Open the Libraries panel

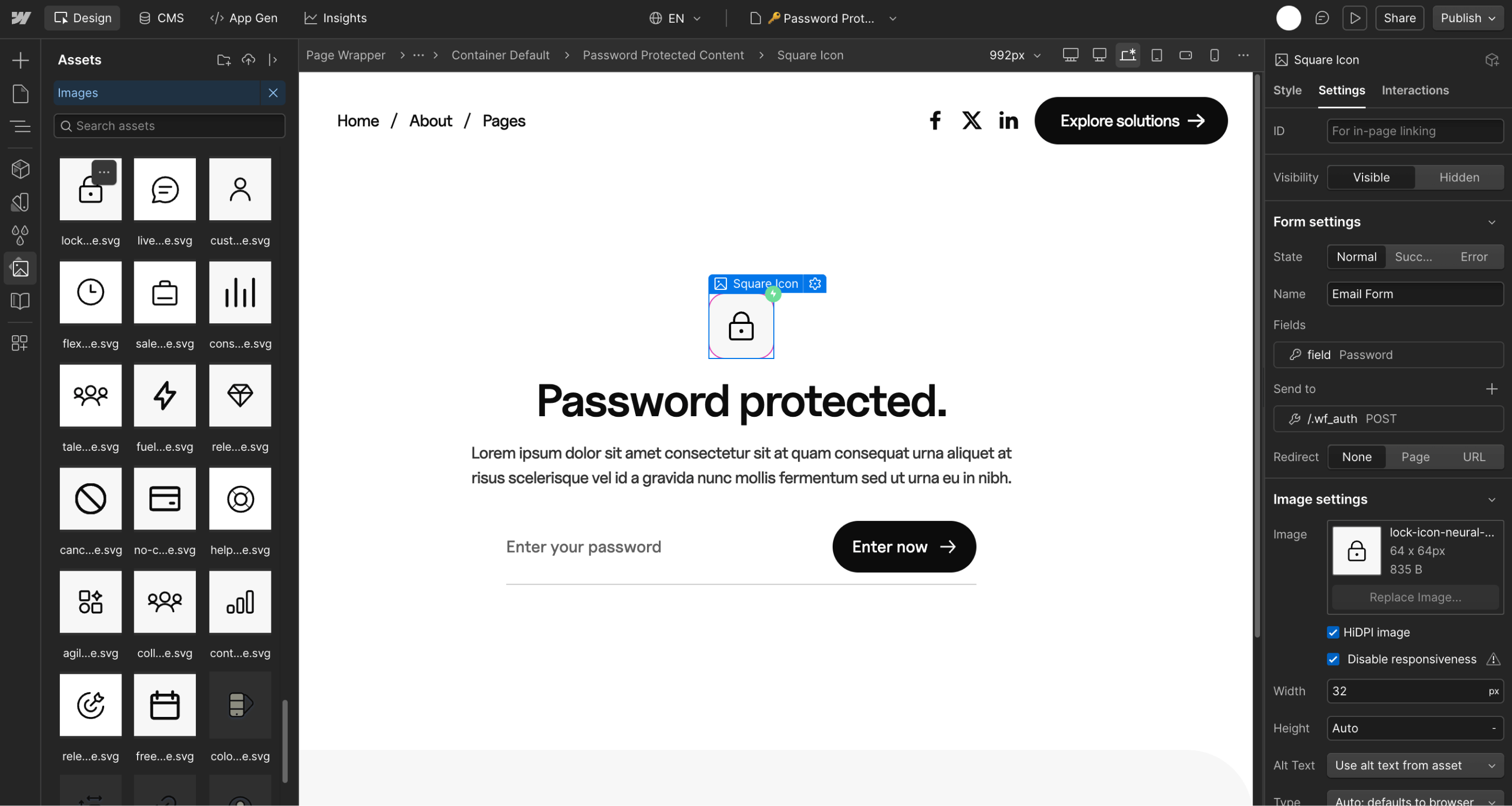pos(20,301)
